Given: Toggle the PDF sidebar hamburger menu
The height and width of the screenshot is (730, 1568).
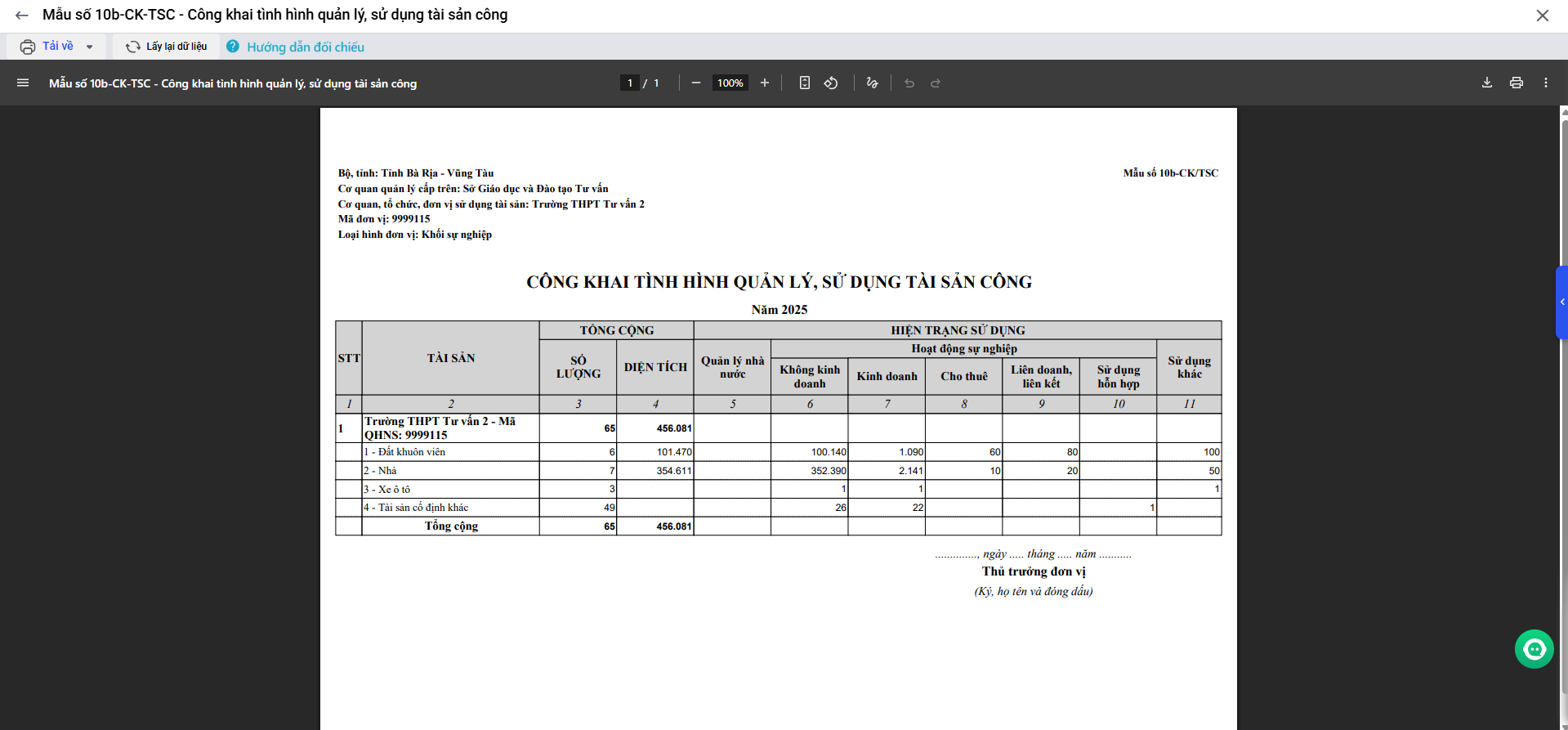Looking at the screenshot, I should coord(23,83).
